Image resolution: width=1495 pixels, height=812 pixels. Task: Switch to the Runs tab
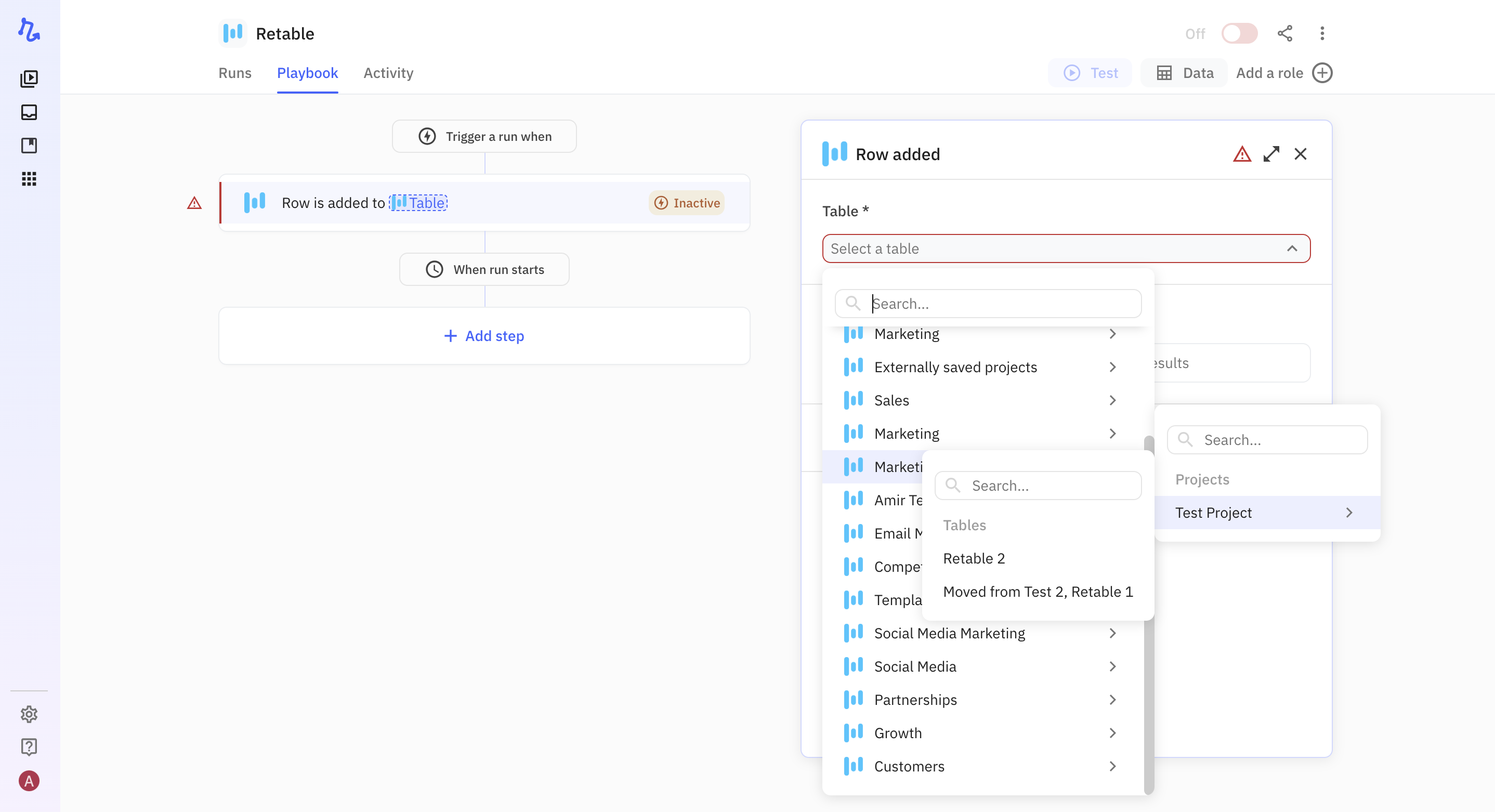pyautogui.click(x=234, y=73)
